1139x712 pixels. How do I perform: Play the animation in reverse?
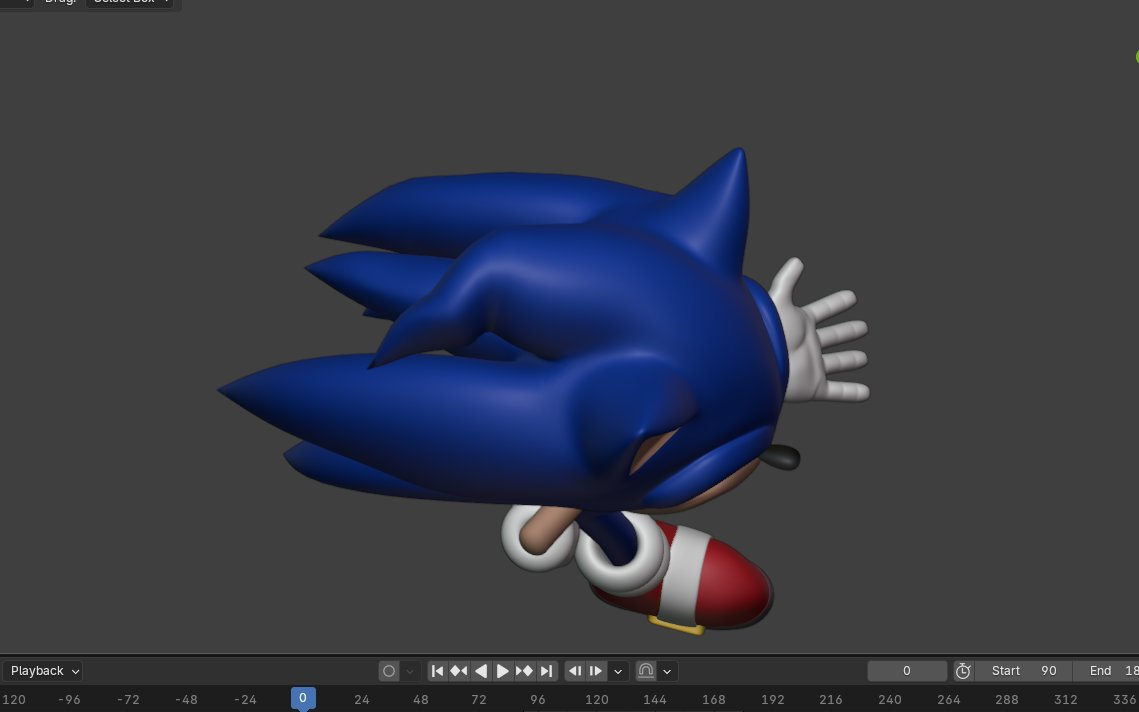click(481, 671)
